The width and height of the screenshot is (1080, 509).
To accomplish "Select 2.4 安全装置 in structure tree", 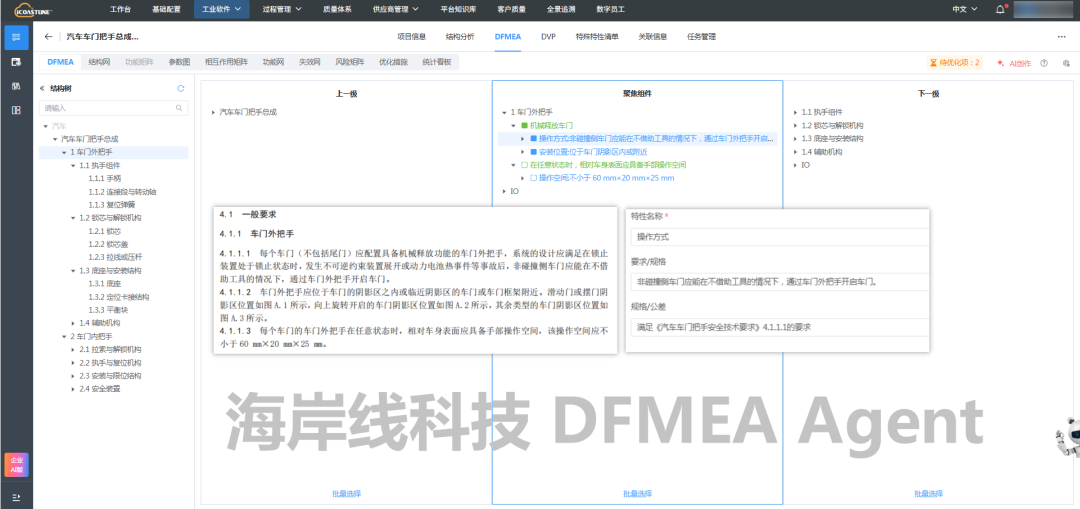I will click(x=99, y=388).
